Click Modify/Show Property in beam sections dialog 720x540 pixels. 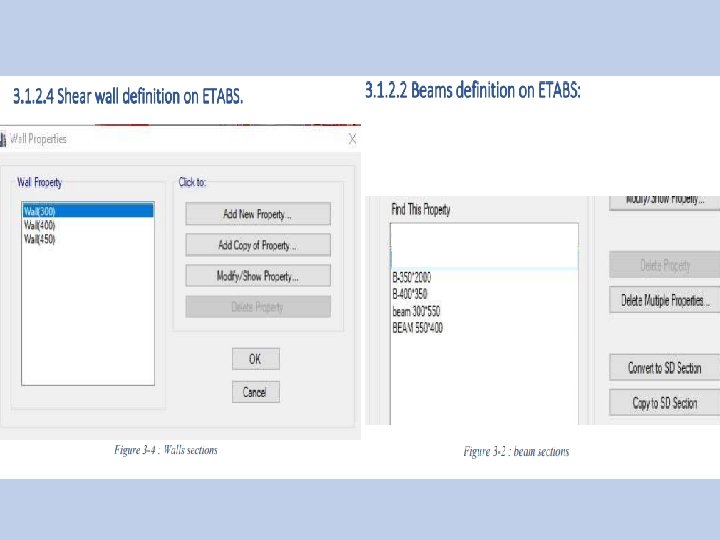coord(664,202)
